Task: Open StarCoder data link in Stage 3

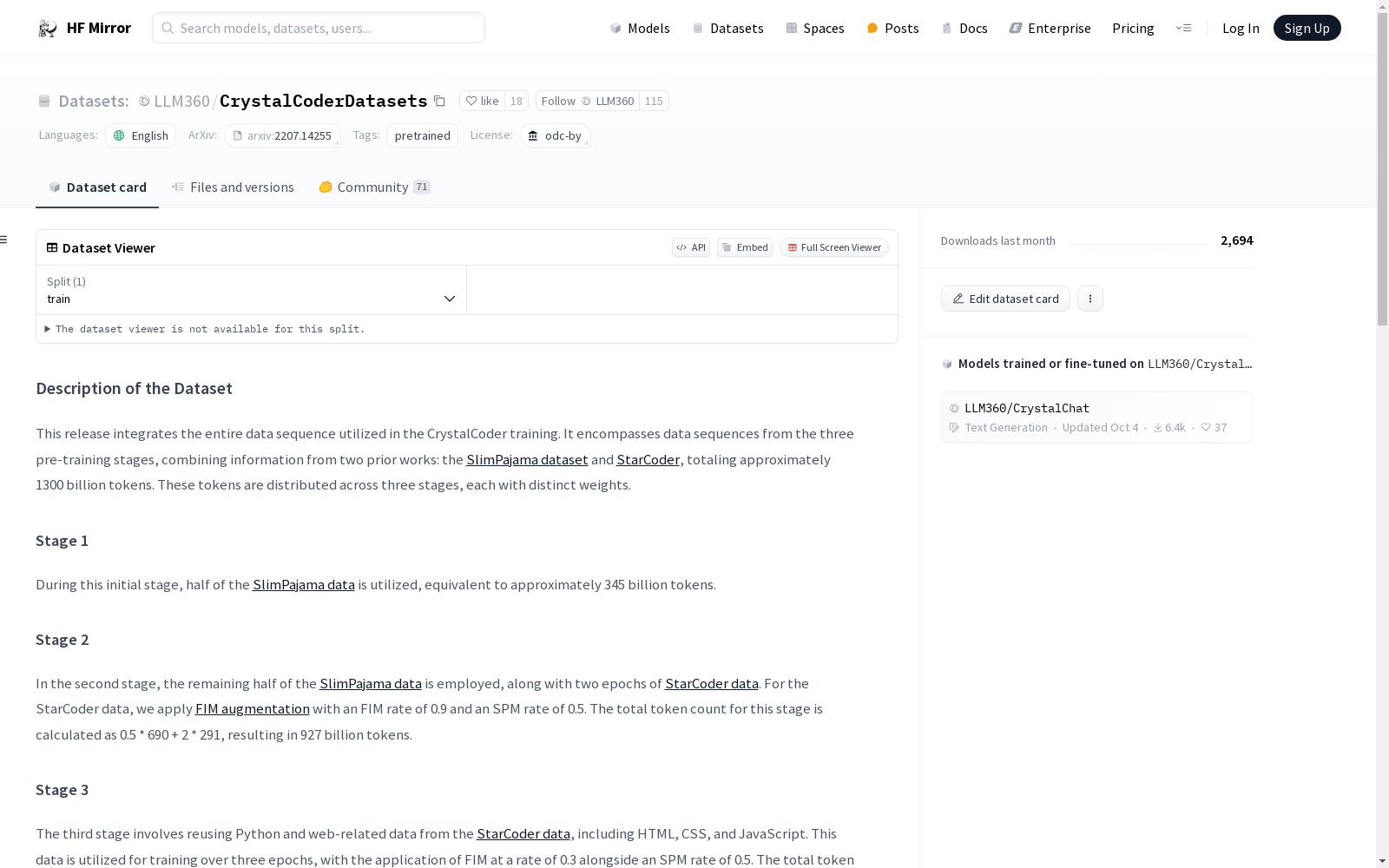Action: point(523,834)
